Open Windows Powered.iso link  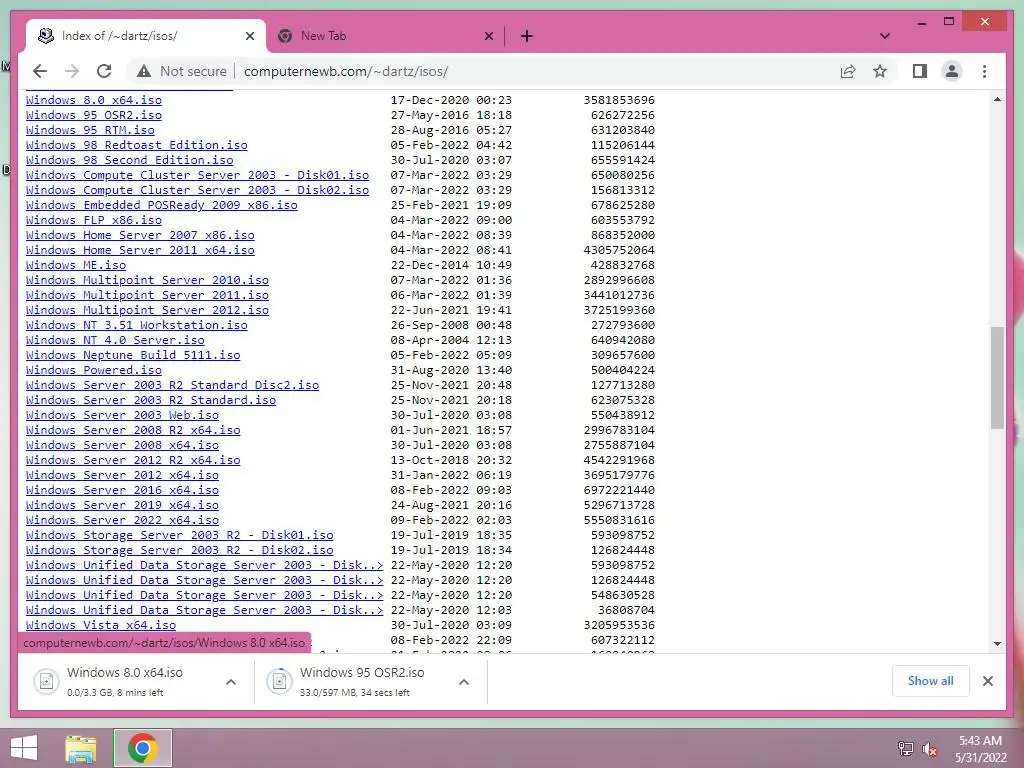click(x=94, y=370)
